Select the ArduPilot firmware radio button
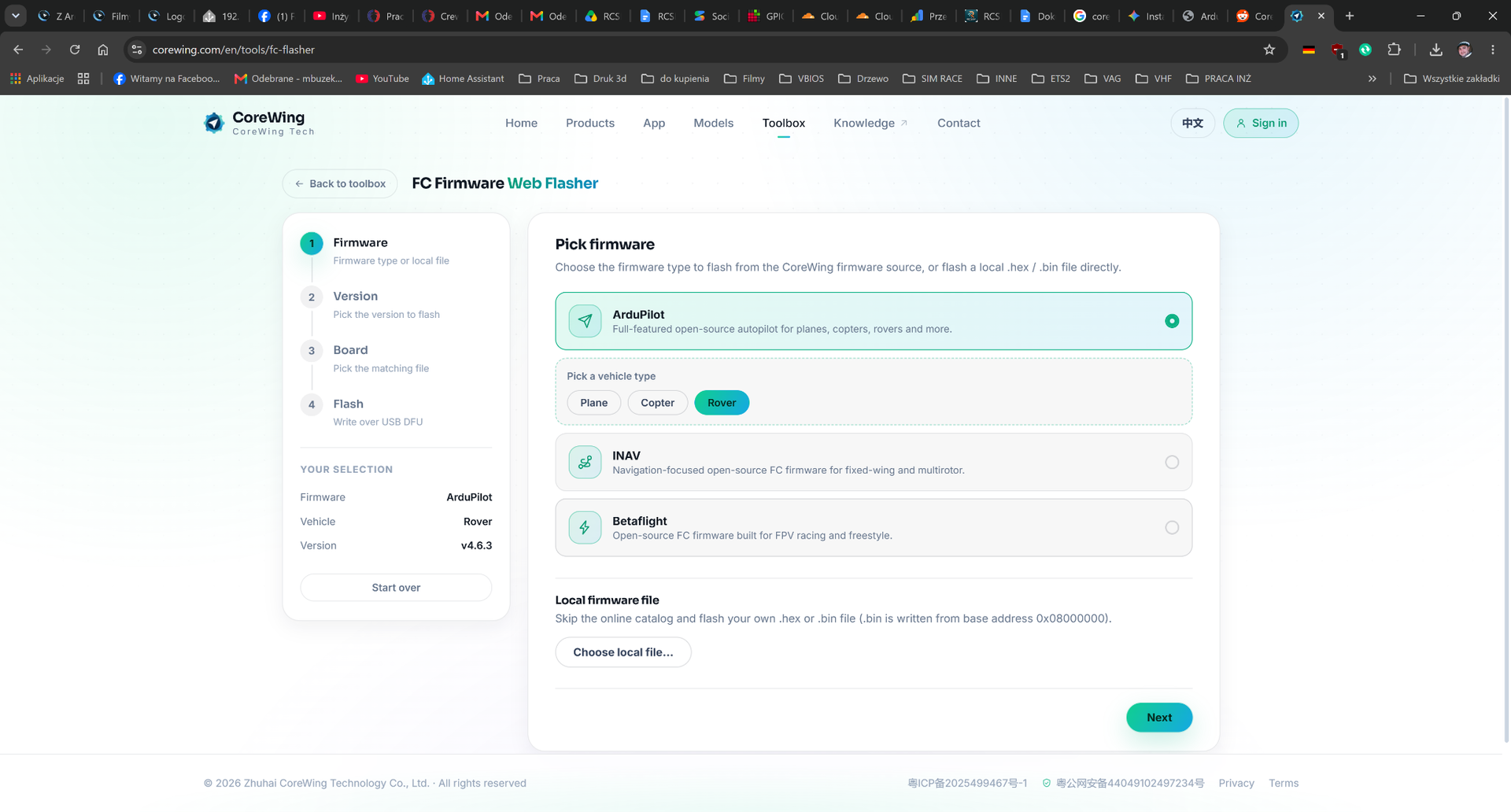Viewport: 1511px width, 812px height. pos(1172,321)
